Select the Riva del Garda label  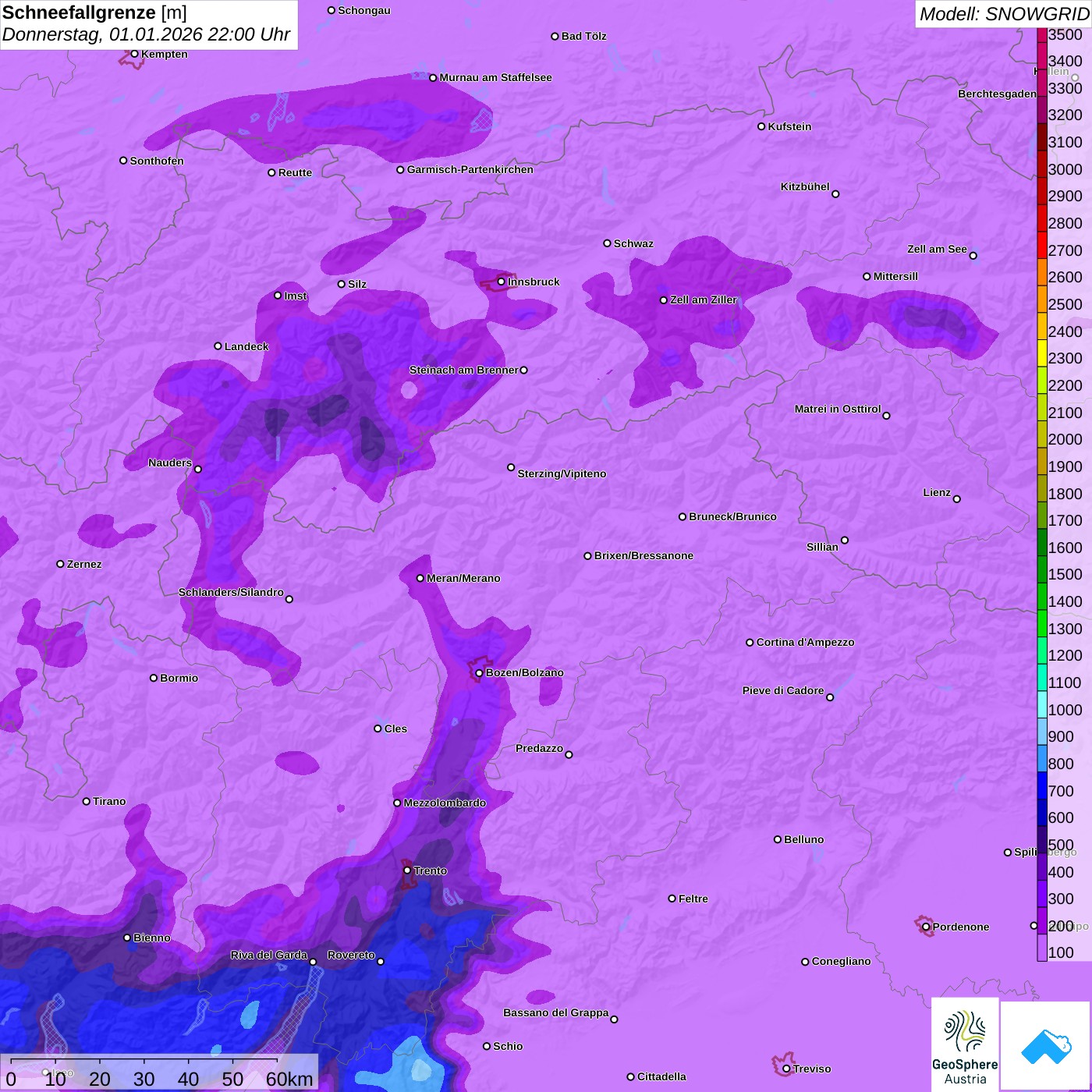[x=269, y=955]
